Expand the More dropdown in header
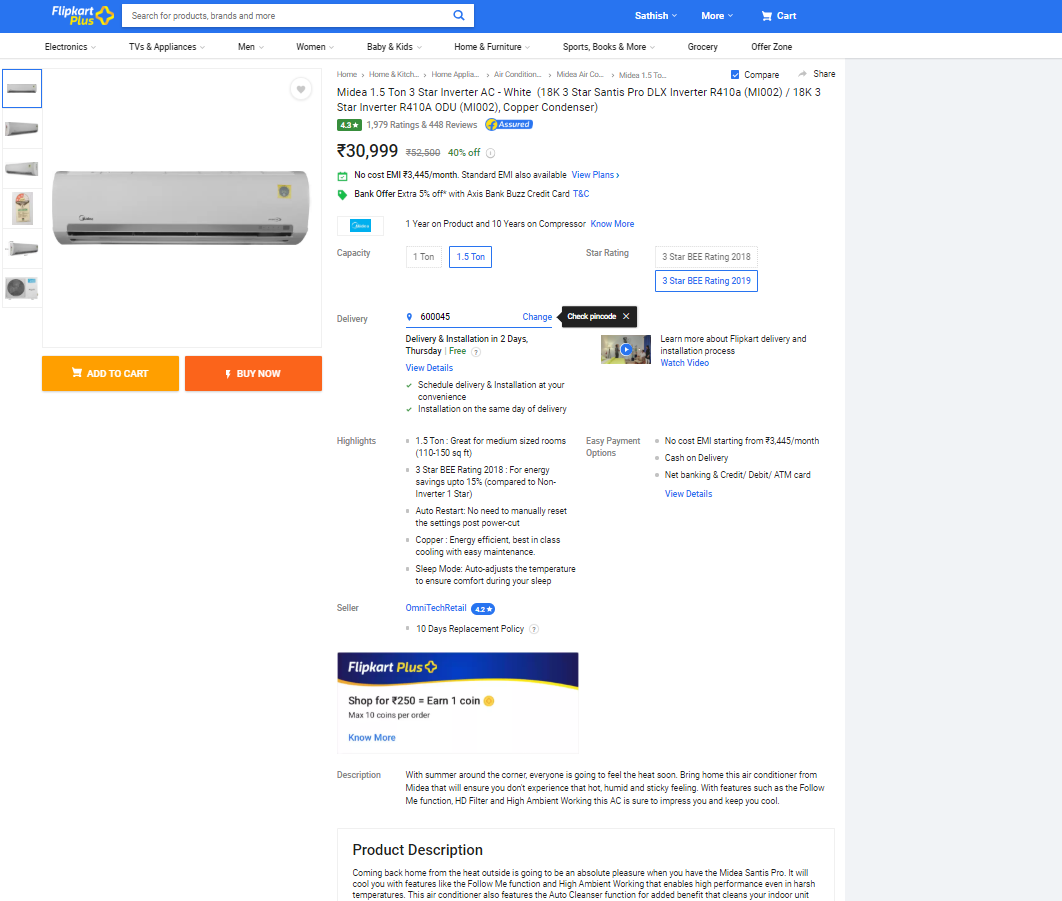Image resolution: width=1062 pixels, height=901 pixels. [x=717, y=16]
